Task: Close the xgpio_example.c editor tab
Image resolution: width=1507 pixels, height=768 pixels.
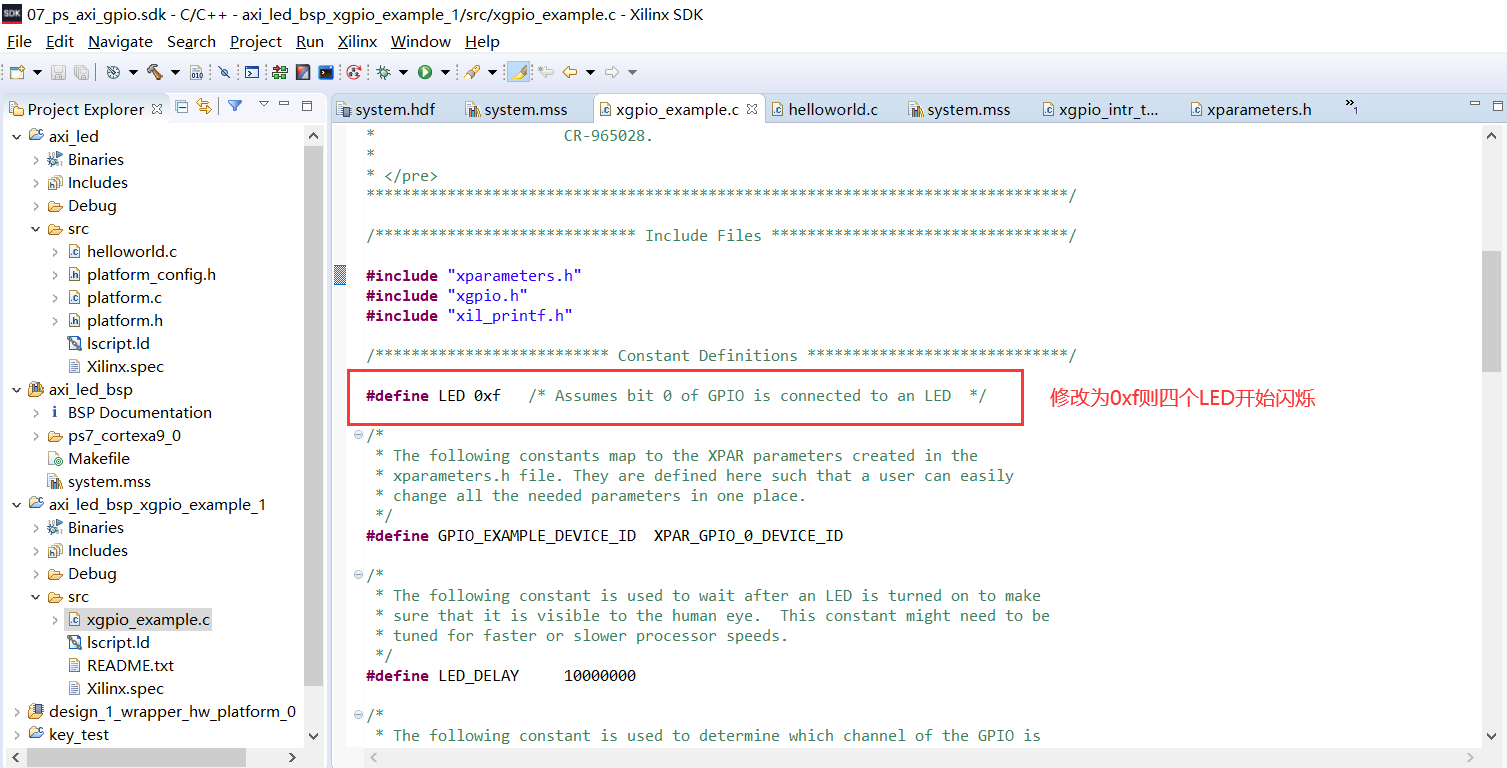Action: click(752, 109)
